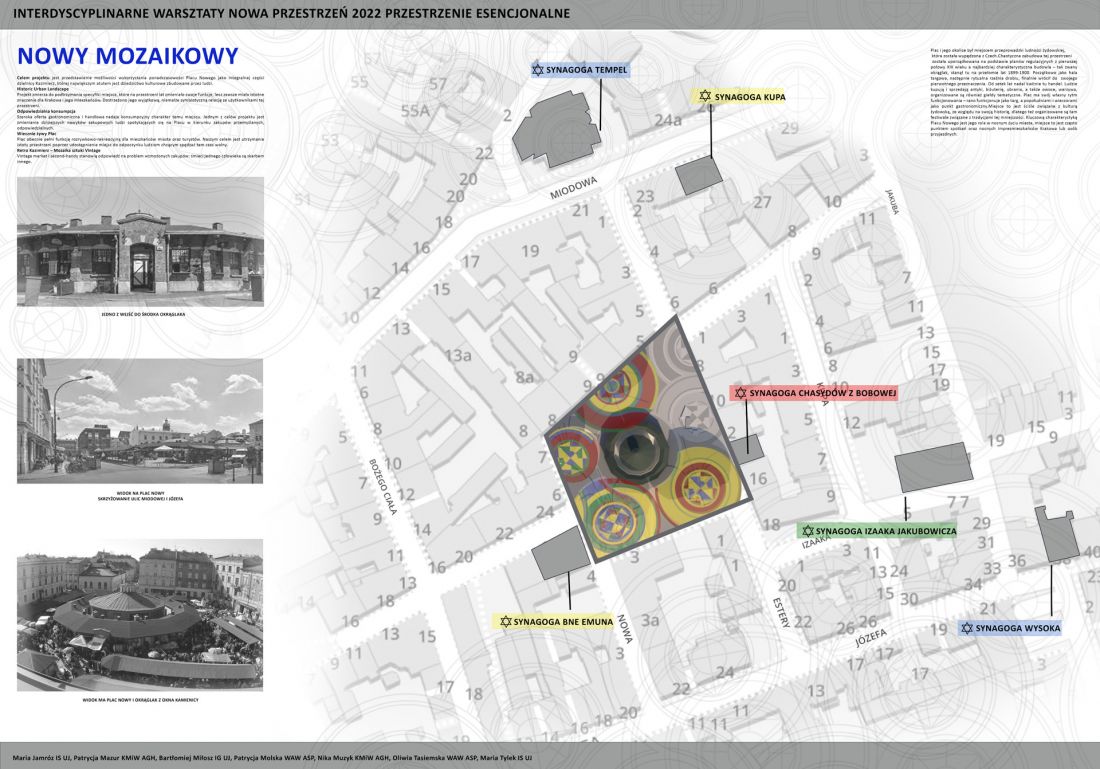Click the star icon beside Synagoga Kupa
1100x769 pixels.
click(x=705, y=96)
